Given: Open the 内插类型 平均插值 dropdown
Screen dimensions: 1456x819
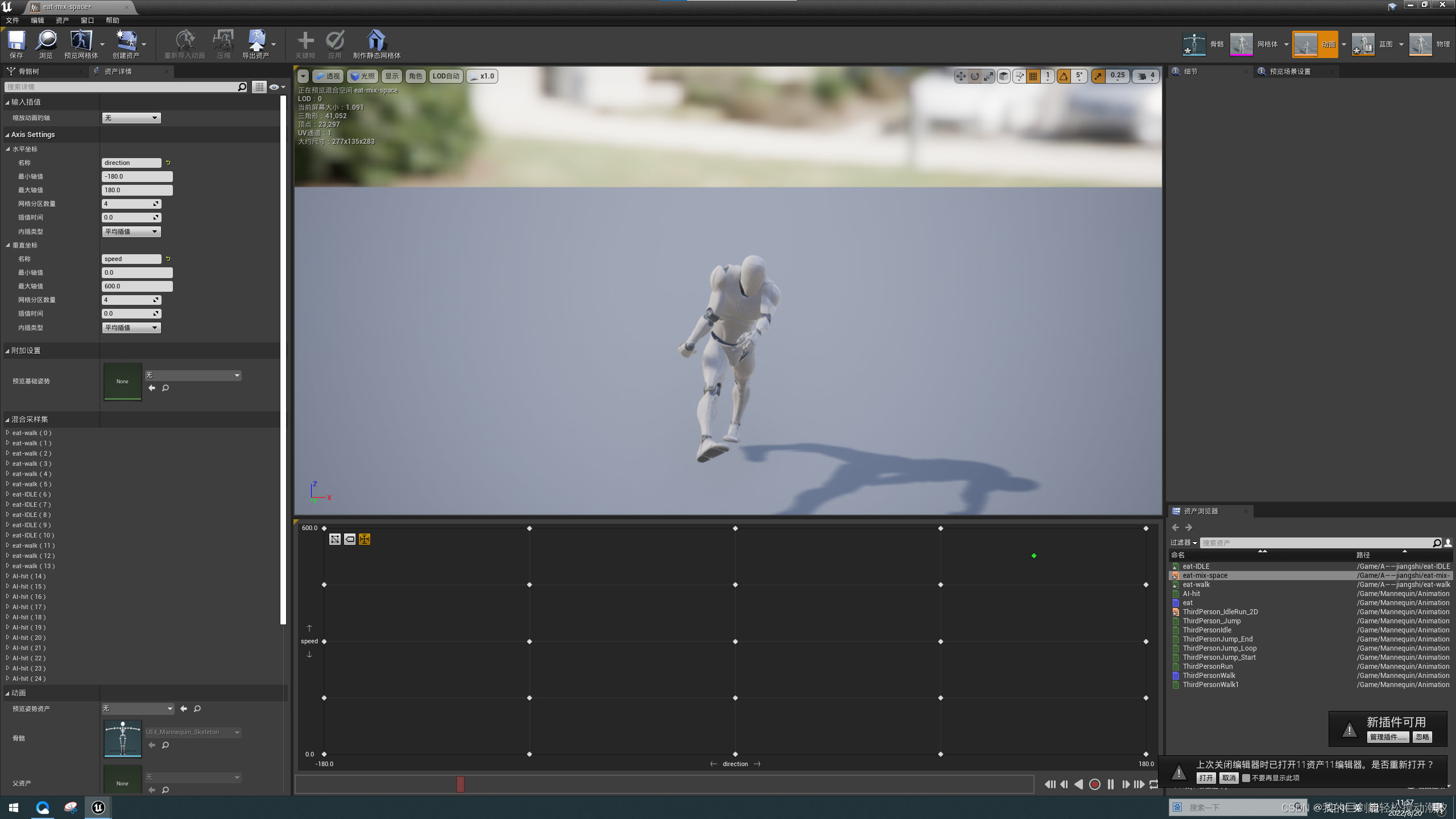Looking at the screenshot, I should point(131,231).
